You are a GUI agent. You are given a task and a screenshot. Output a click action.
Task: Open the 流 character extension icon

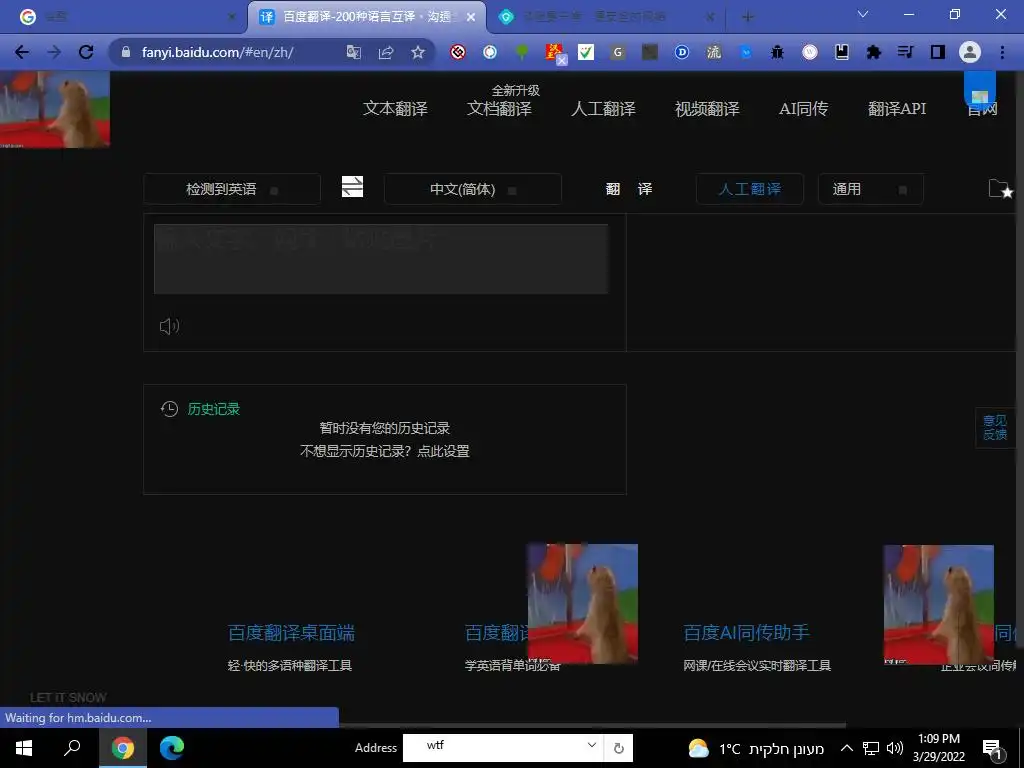[714, 52]
